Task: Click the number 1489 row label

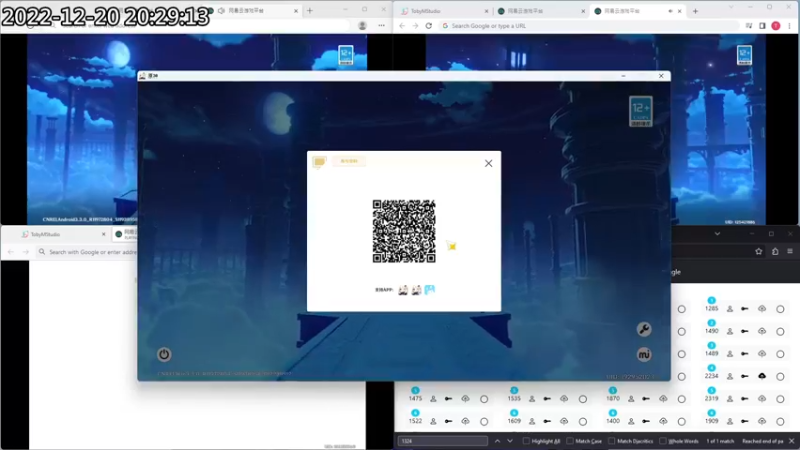Action: (x=711, y=354)
